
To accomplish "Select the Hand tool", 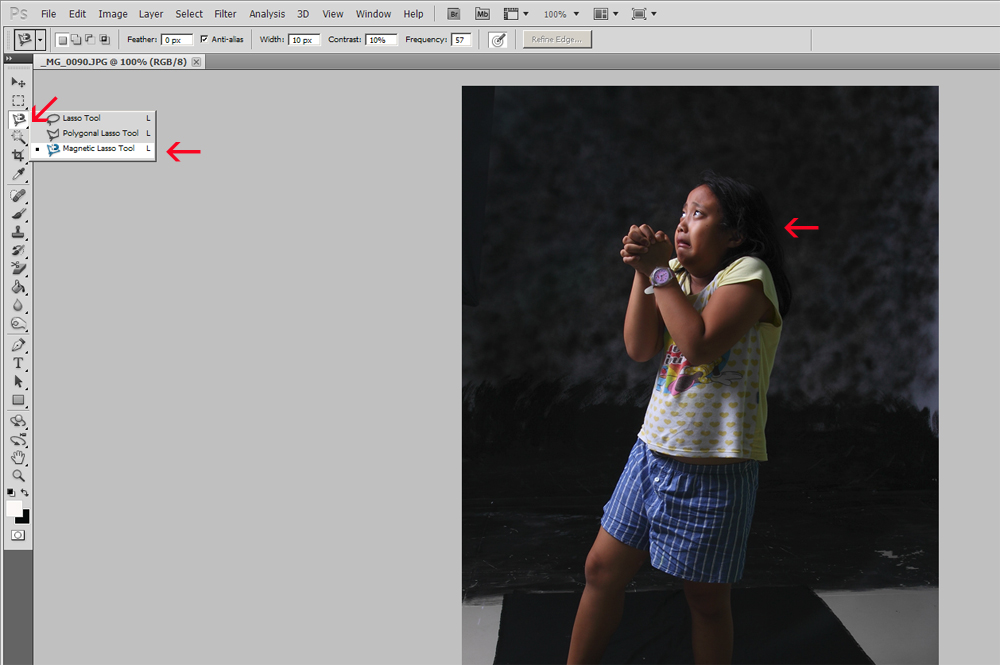I will tap(18, 458).
